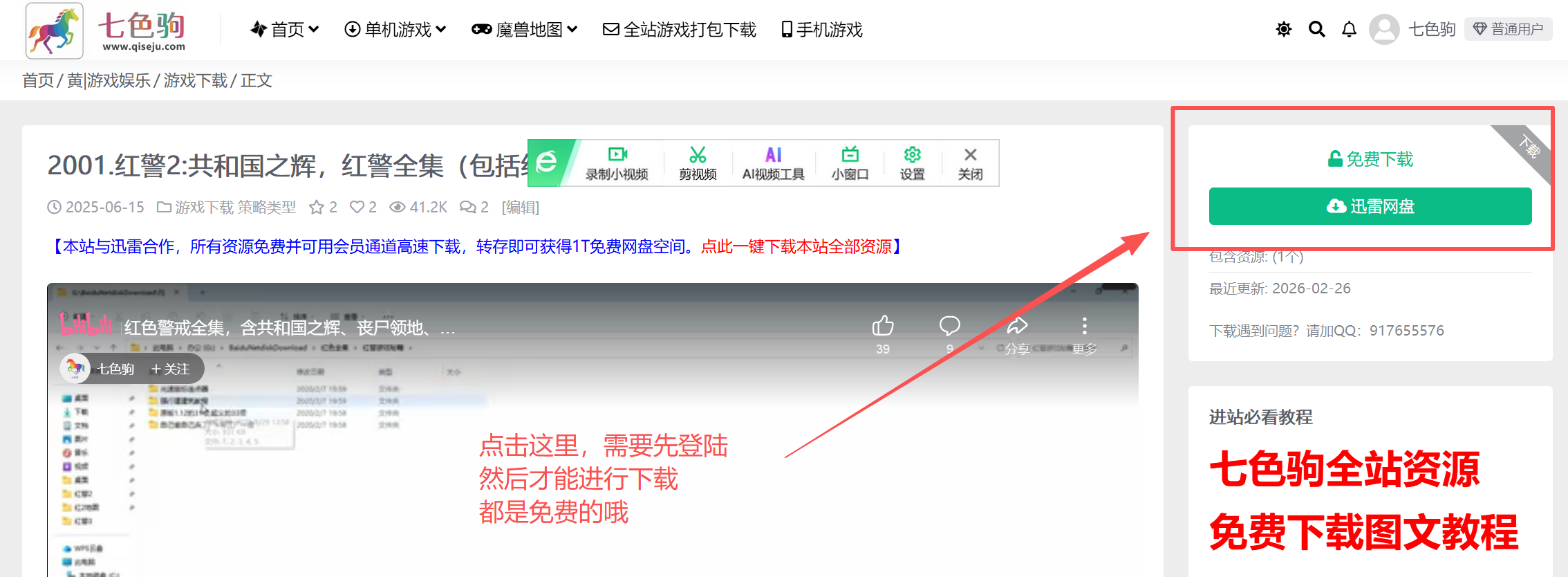Click the search magnifier icon in header
Viewport: 1568px width, 577px height.
(1316, 29)
